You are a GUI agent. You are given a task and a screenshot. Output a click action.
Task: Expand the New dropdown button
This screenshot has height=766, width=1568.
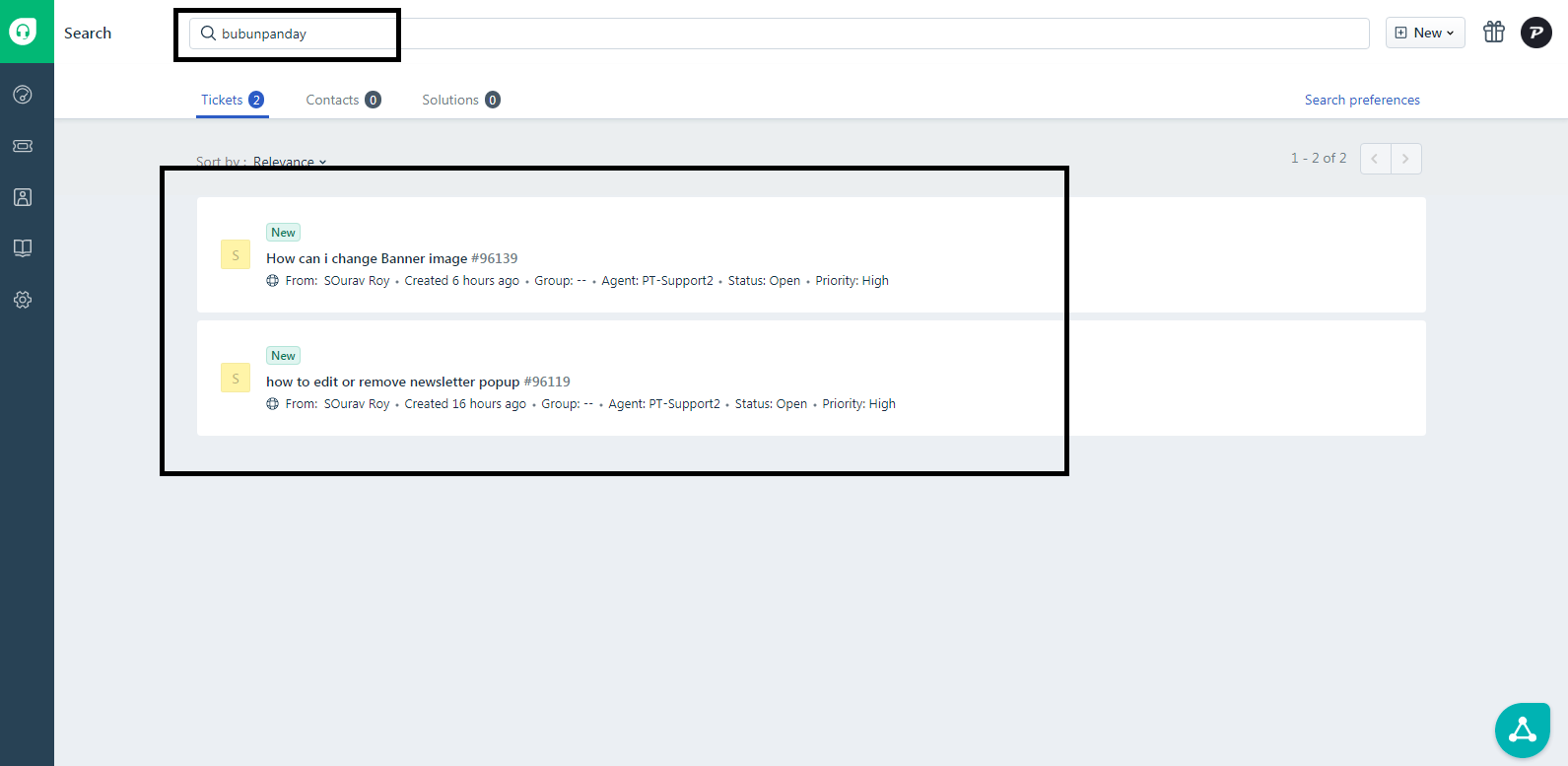[1425, 33]
